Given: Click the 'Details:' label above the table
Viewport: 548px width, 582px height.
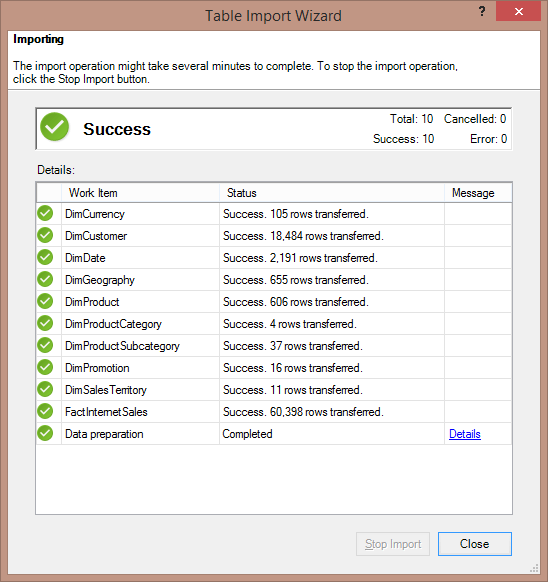Looking at the screenshot, I should click(56, 170).
